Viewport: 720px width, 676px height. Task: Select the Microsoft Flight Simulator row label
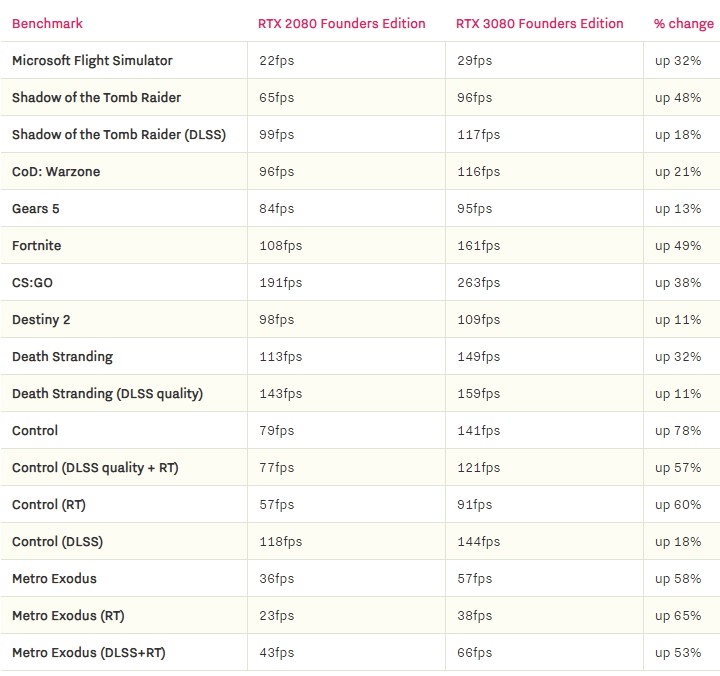(92, 61)
